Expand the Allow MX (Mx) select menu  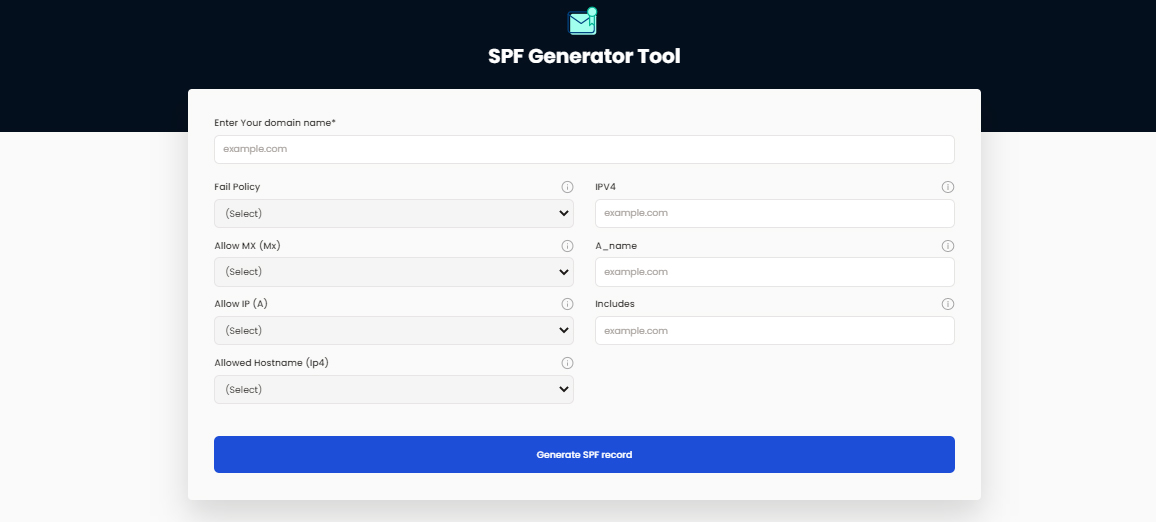coord(393,272)
